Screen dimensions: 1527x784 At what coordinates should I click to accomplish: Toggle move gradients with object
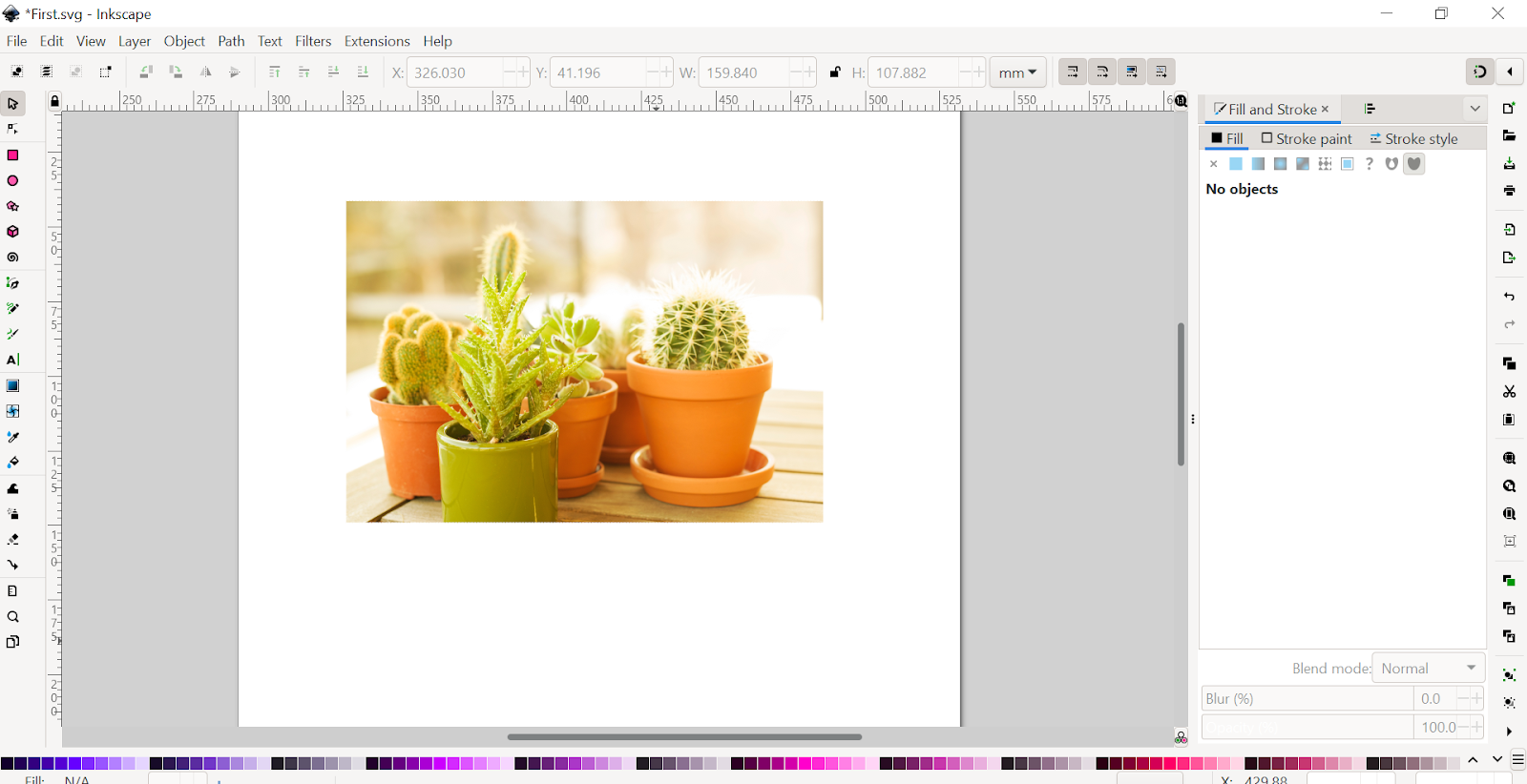[1132, 72]
